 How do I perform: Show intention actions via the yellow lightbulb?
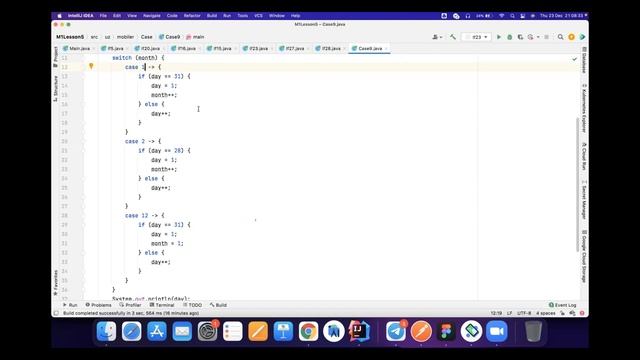click(x=91, y=66)
